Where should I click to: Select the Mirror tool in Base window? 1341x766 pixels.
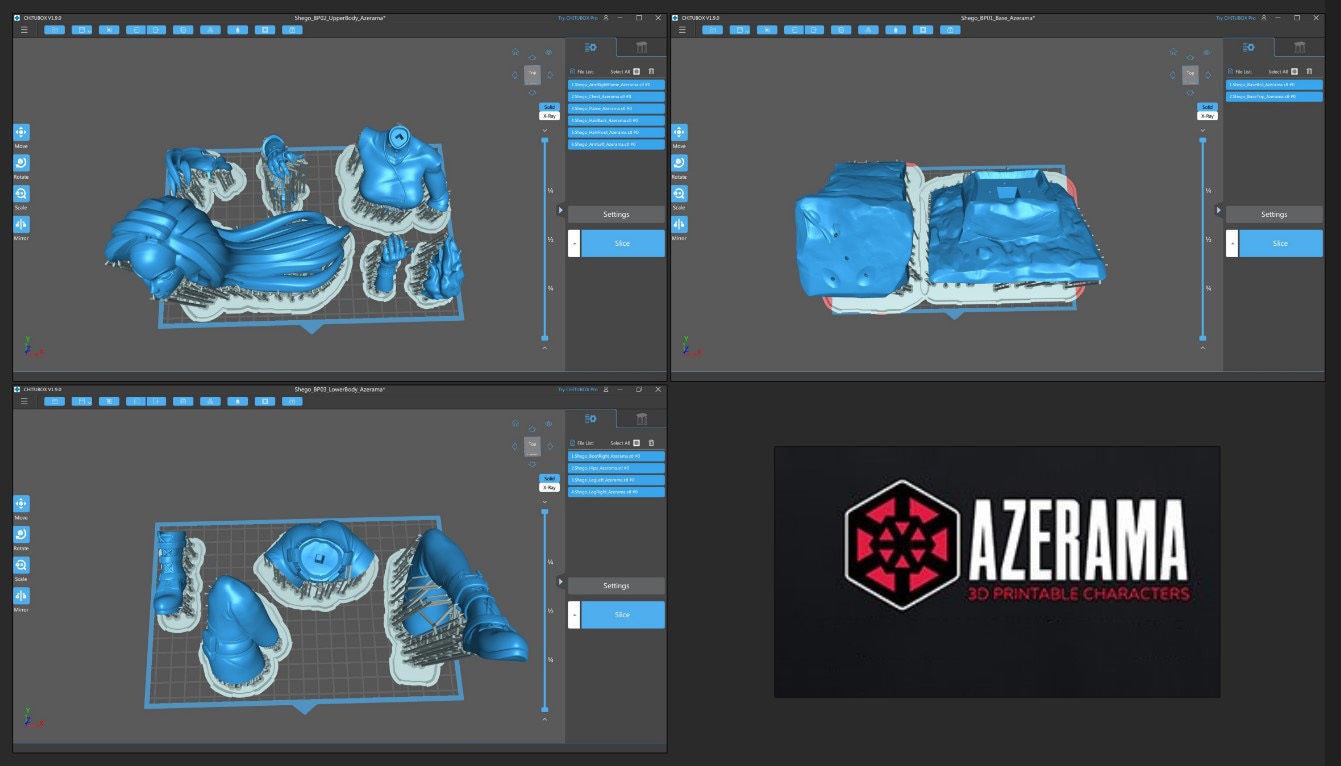[x=679, y=225]
